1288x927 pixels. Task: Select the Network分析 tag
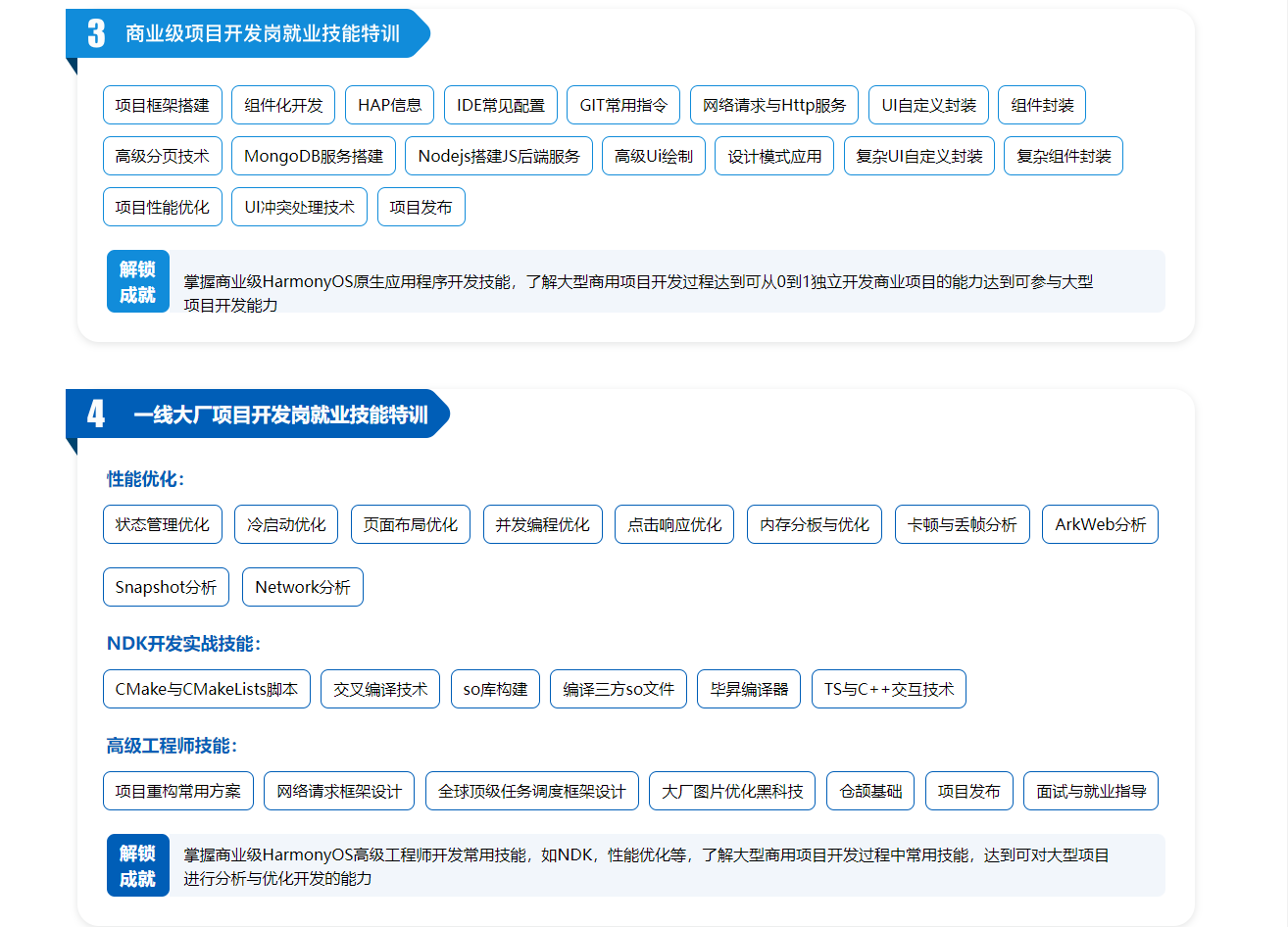pos(302,587)
